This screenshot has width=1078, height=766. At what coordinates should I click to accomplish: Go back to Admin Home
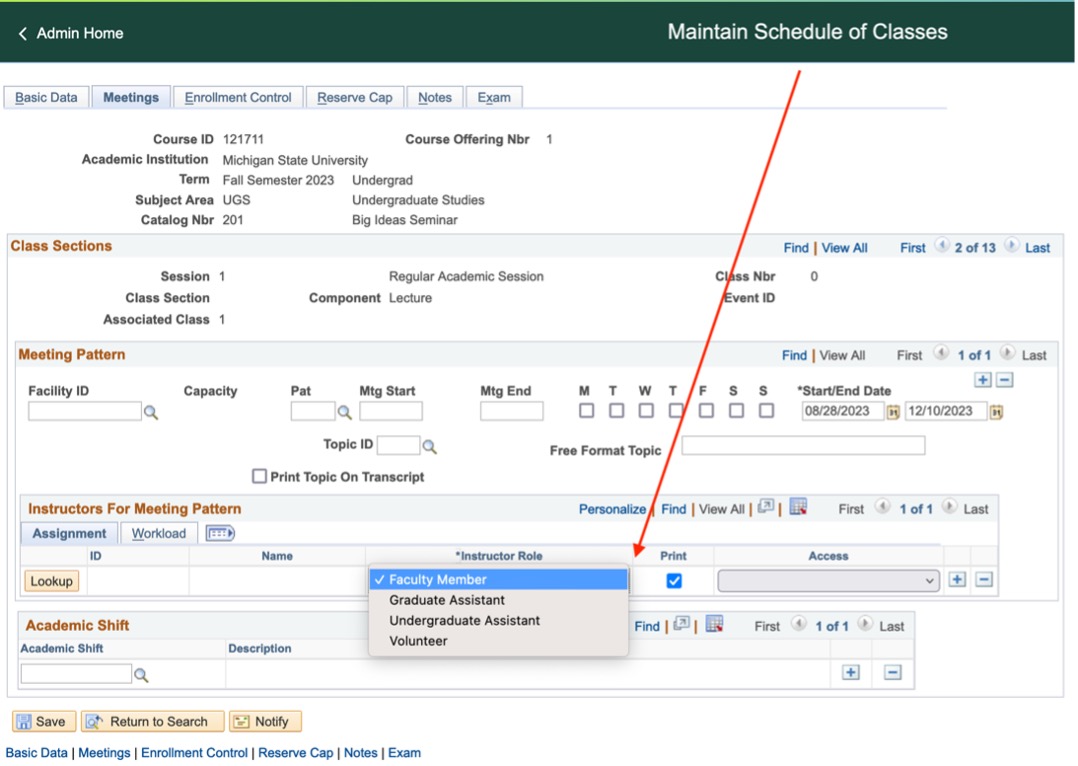70,33
